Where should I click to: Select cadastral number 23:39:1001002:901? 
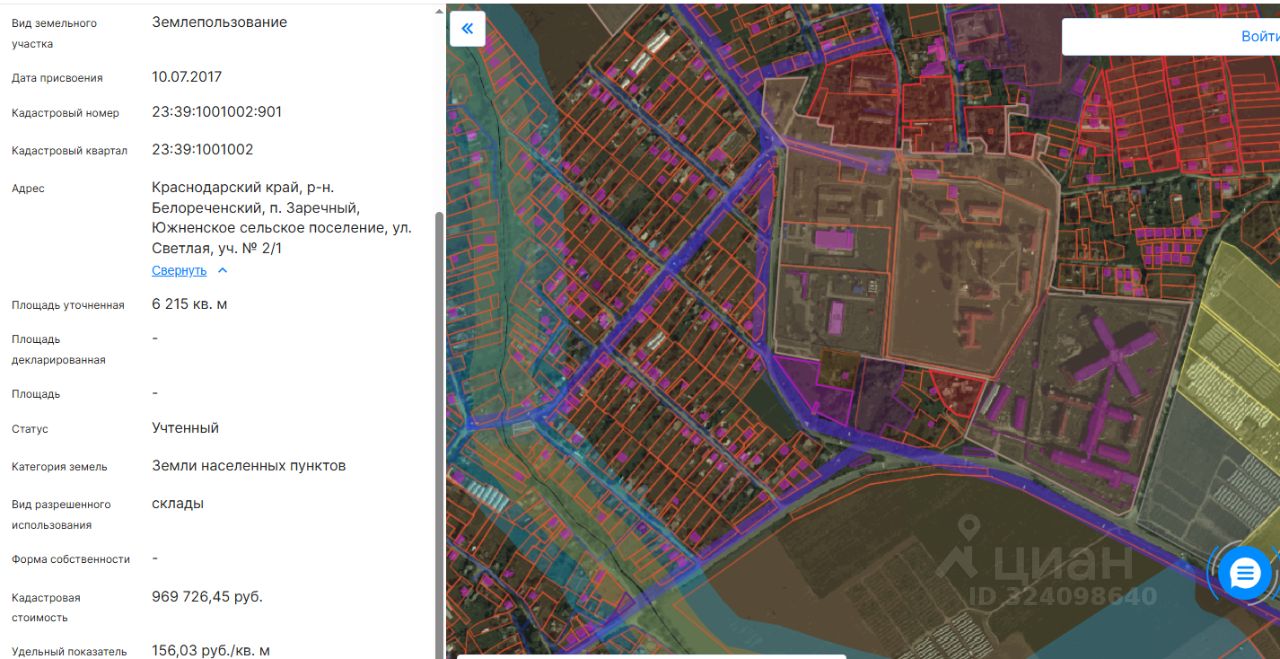point(217,112)
